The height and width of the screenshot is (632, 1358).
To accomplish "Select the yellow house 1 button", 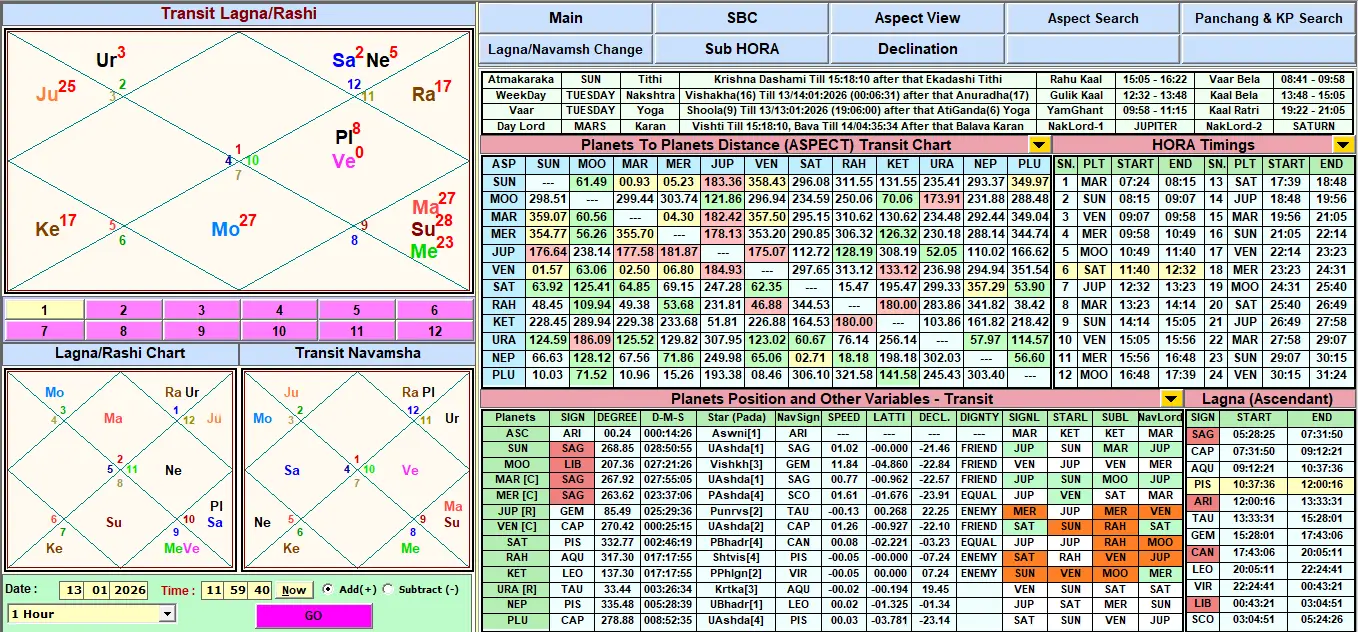I will tap(44, 310).
